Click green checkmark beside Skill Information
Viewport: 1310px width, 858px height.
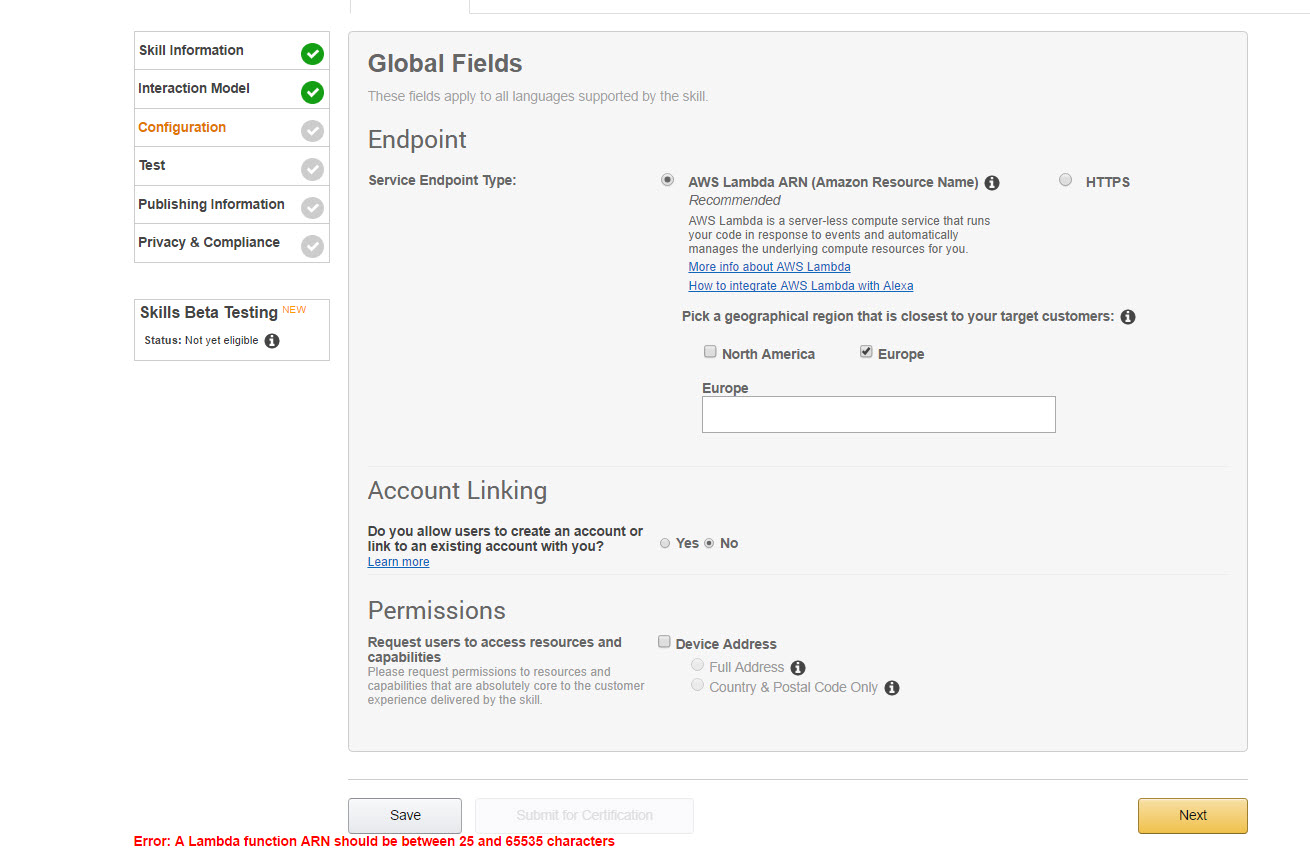312,54
